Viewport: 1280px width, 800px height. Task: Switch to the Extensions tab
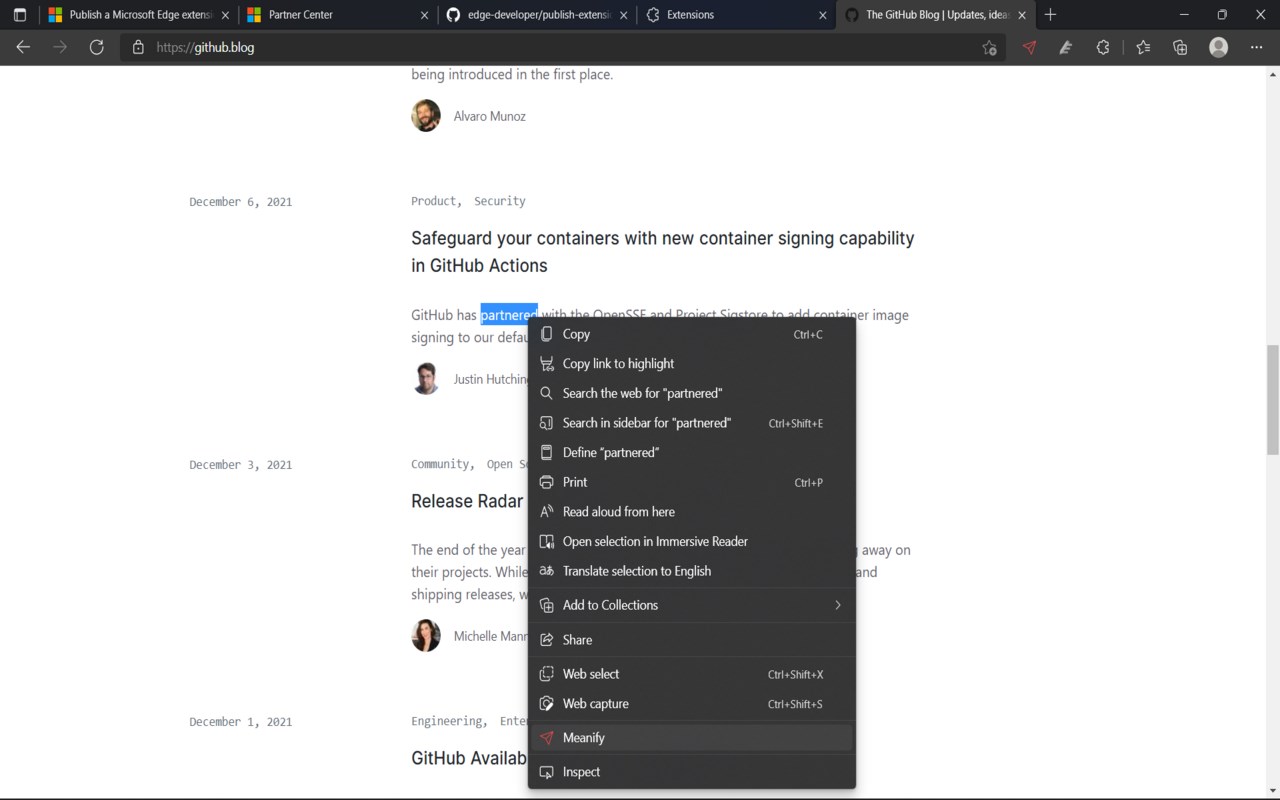pyautogui.click(x=736, y=15)
